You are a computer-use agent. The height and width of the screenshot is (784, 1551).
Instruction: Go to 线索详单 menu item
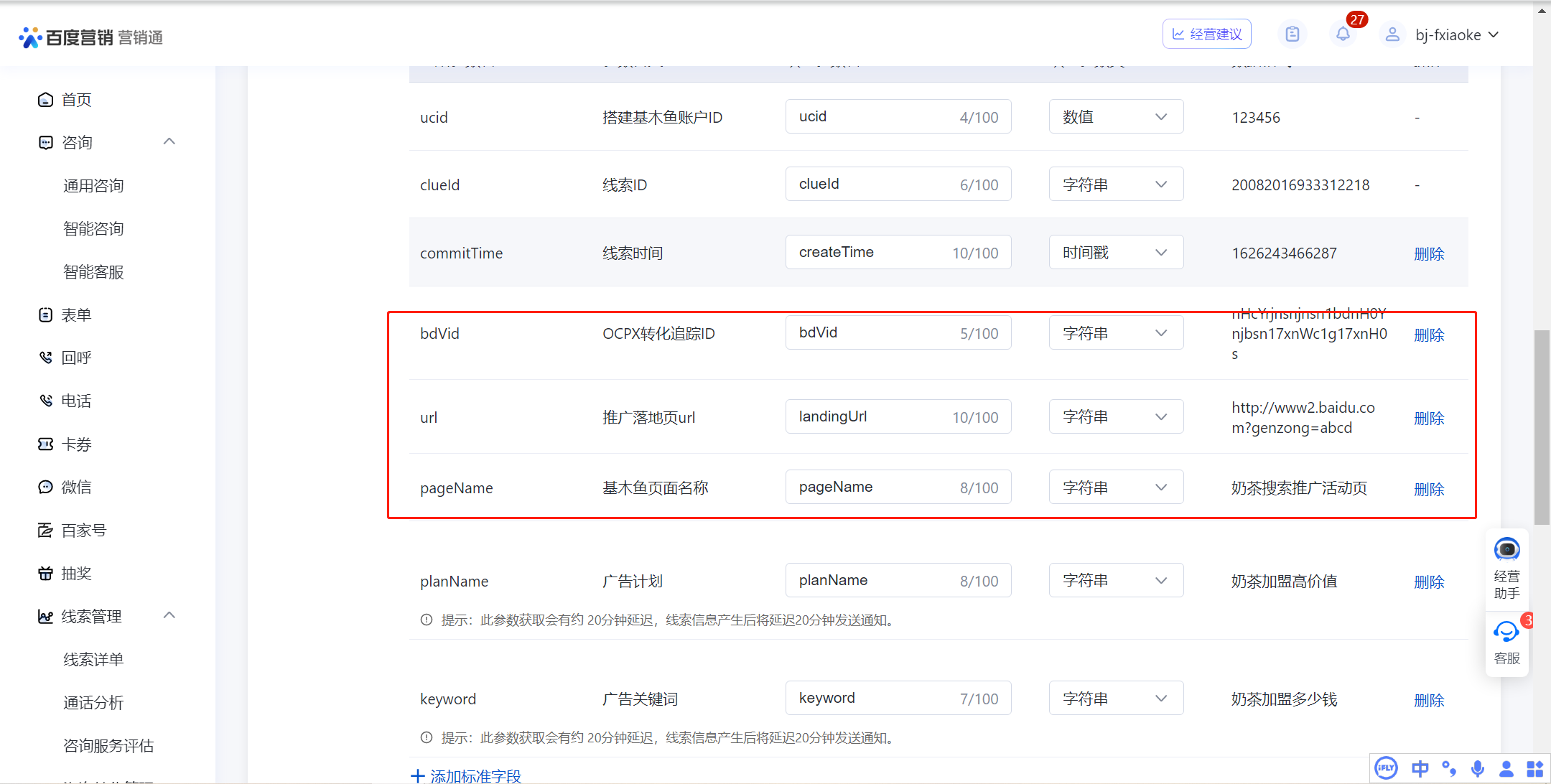[93, 659]
